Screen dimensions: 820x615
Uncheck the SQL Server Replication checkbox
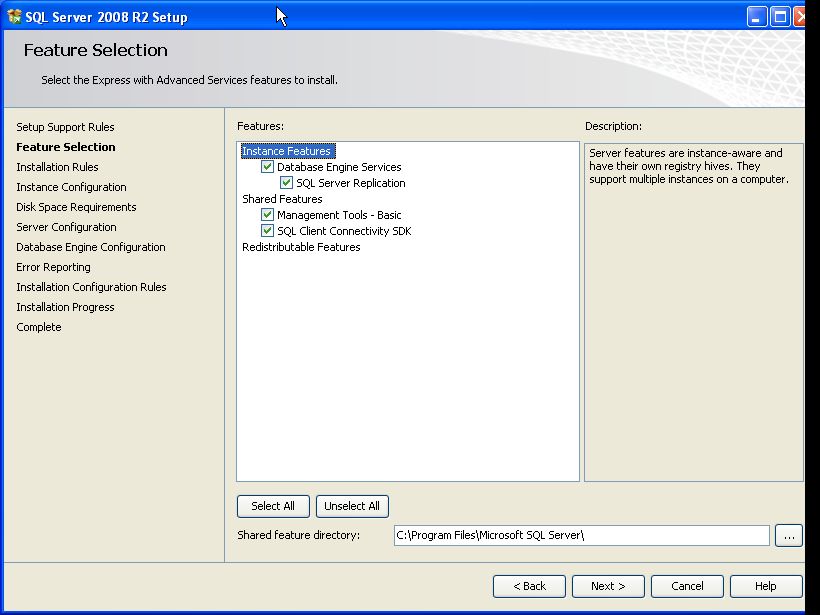pos(286,183)
